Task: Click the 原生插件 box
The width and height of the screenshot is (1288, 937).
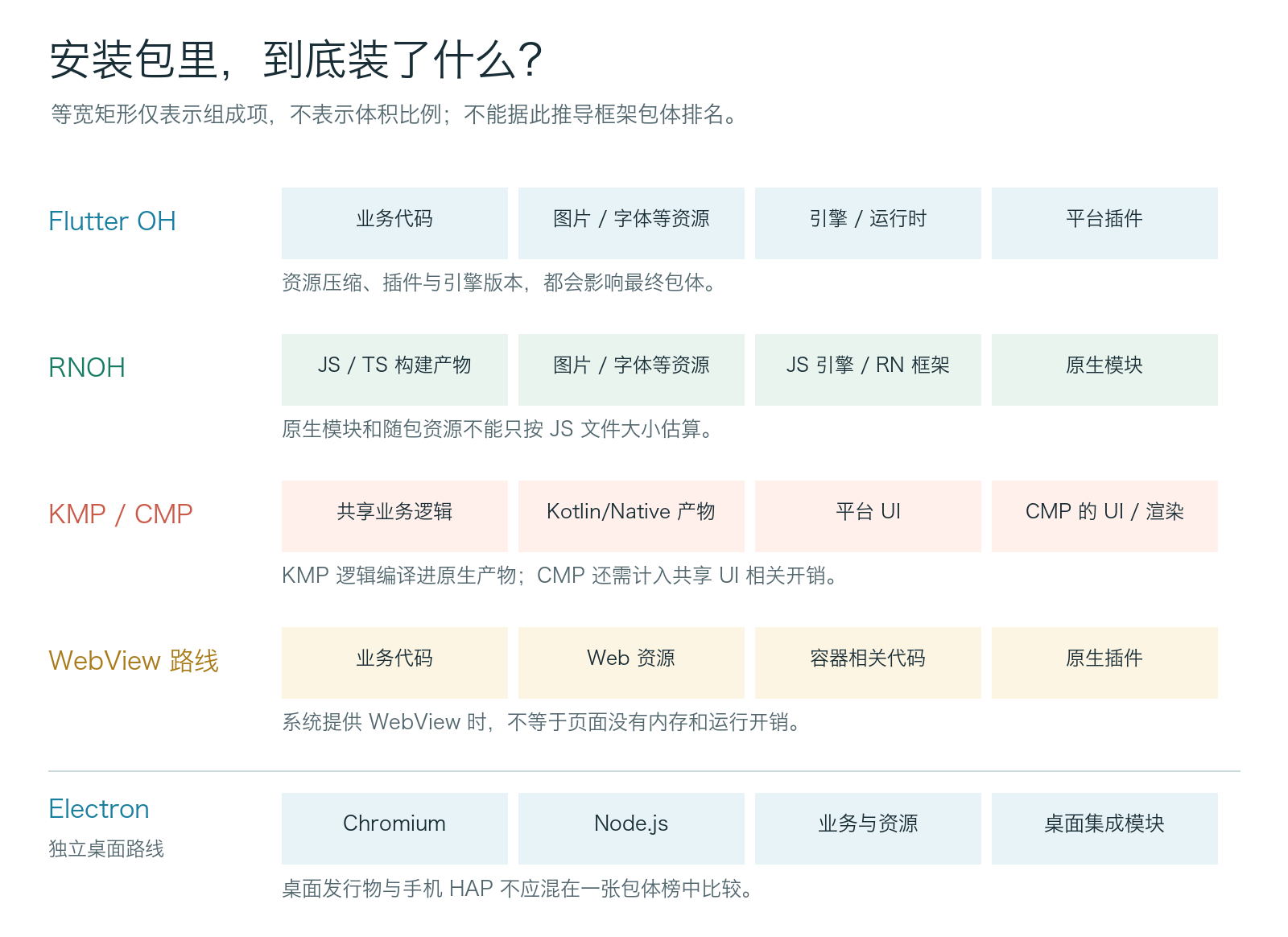Action: (1104, 663)
